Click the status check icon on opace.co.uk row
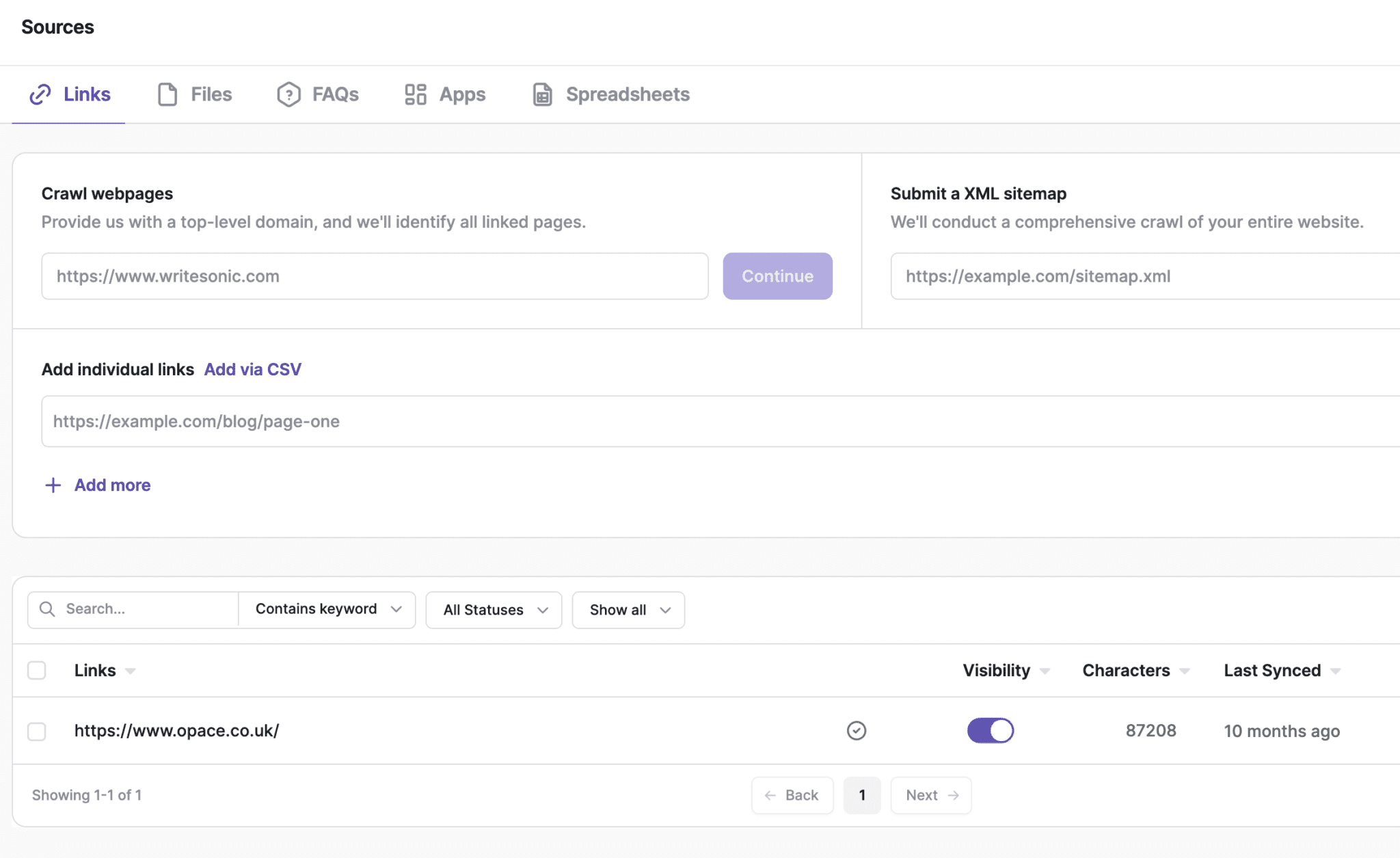The width and height of the screenshot is (1400, 858). (857, 730)
